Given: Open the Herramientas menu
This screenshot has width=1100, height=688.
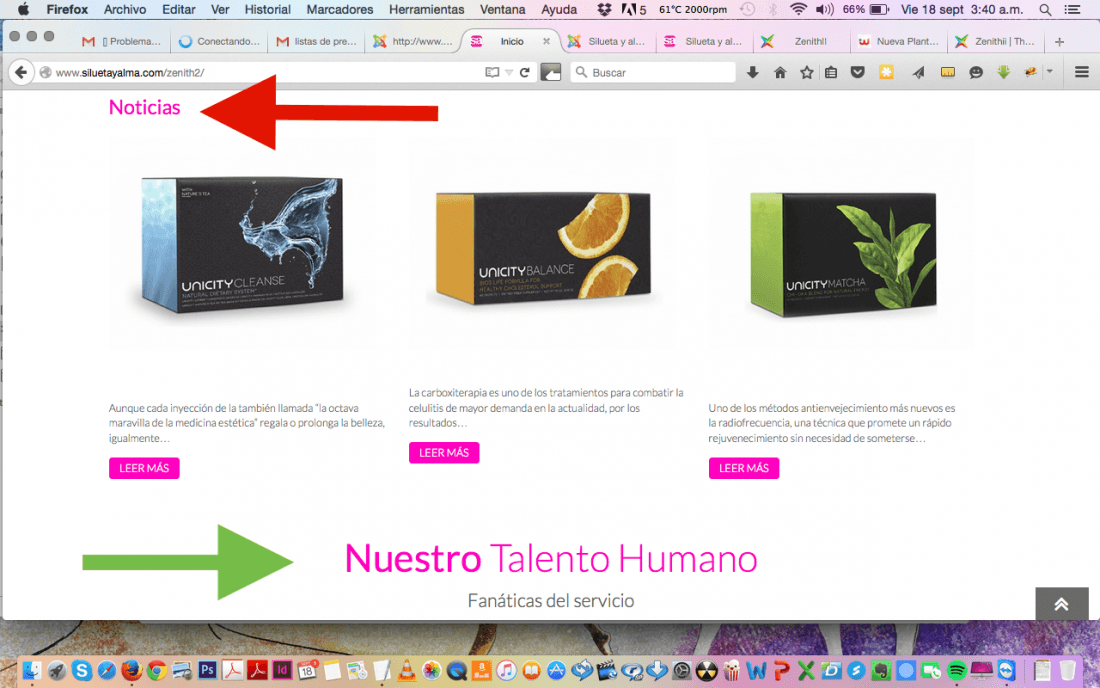Looking at the screenshot, I should click(427, 10).
